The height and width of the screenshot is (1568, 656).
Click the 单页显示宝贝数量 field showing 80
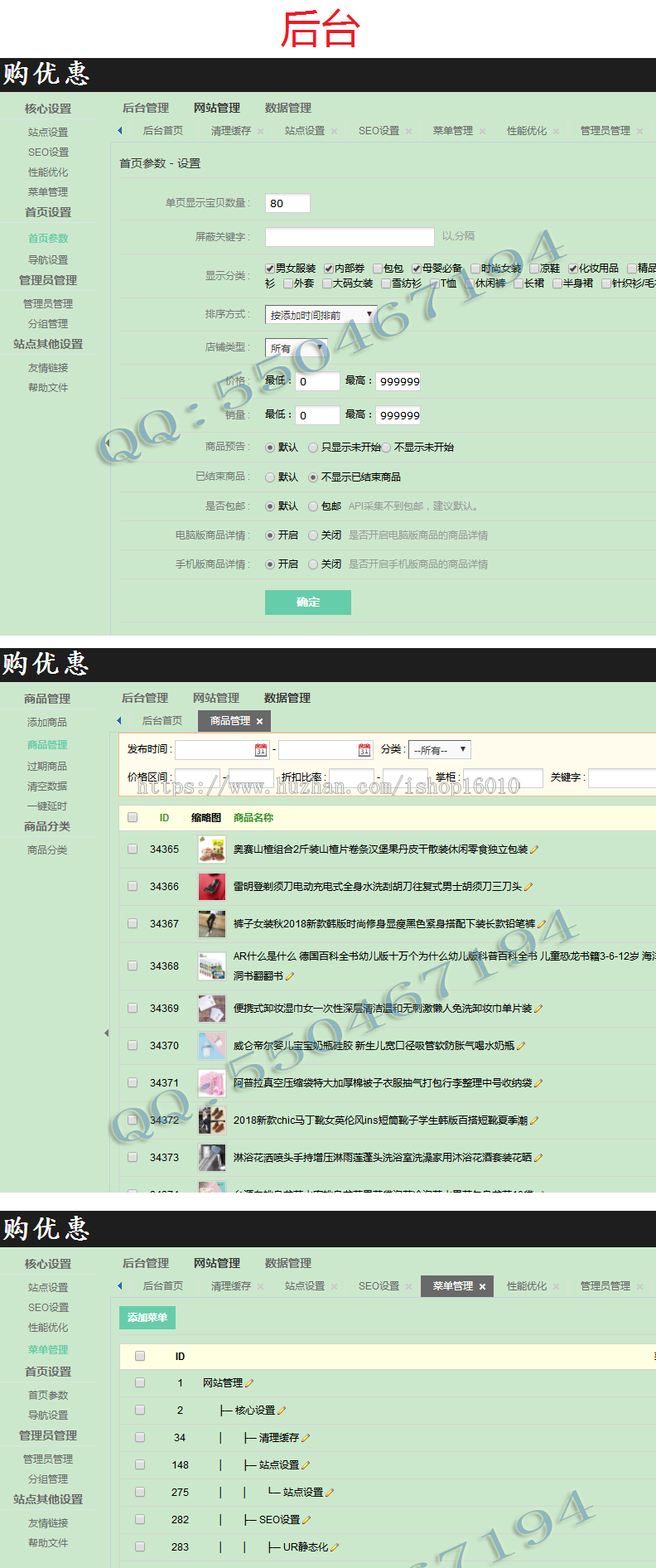point(287,203)
